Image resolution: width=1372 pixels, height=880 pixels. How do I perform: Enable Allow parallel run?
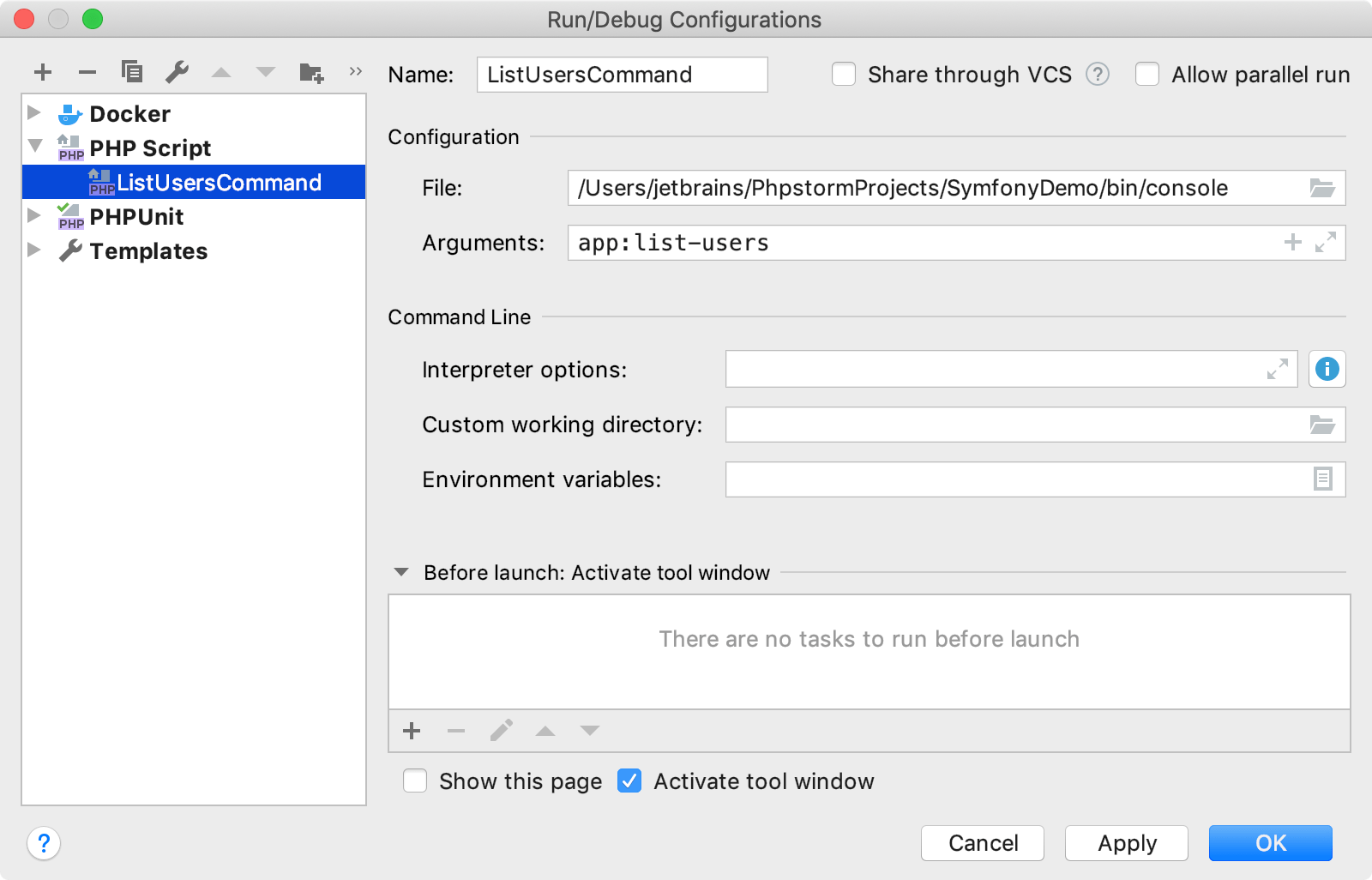point(1147,75)
